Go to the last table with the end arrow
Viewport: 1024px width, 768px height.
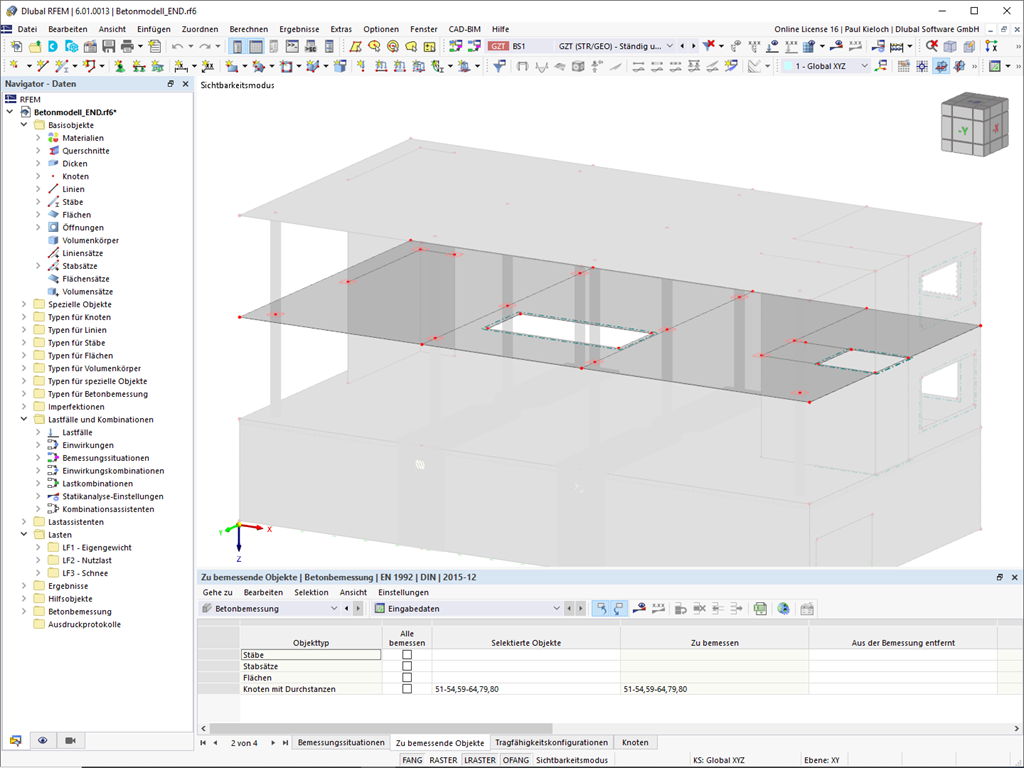pyautogui.click(x=285, y=743)
